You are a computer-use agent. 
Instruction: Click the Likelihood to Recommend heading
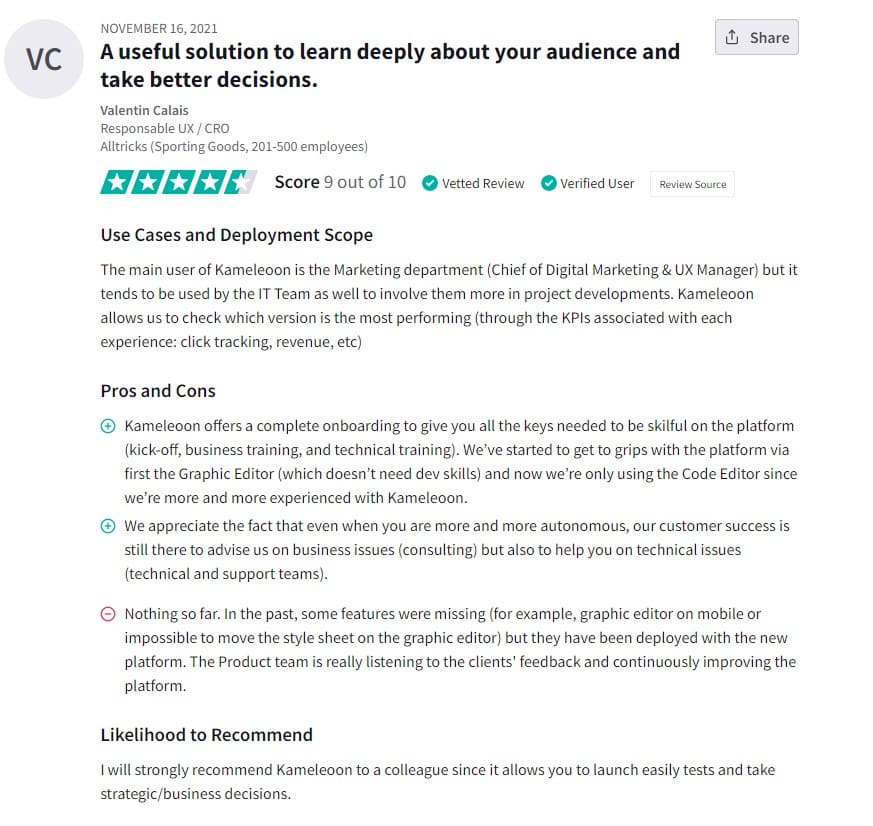pos(206,735)
